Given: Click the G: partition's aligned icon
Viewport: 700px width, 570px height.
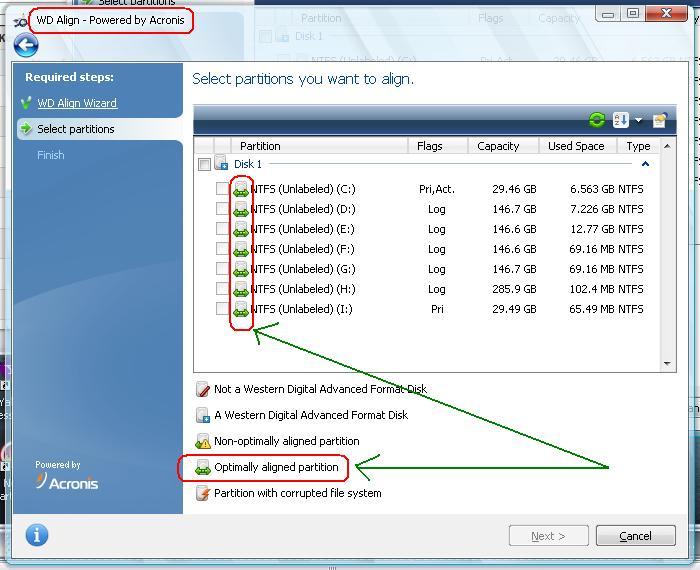Looking at the screenshot, I should [x=241, y=269].
